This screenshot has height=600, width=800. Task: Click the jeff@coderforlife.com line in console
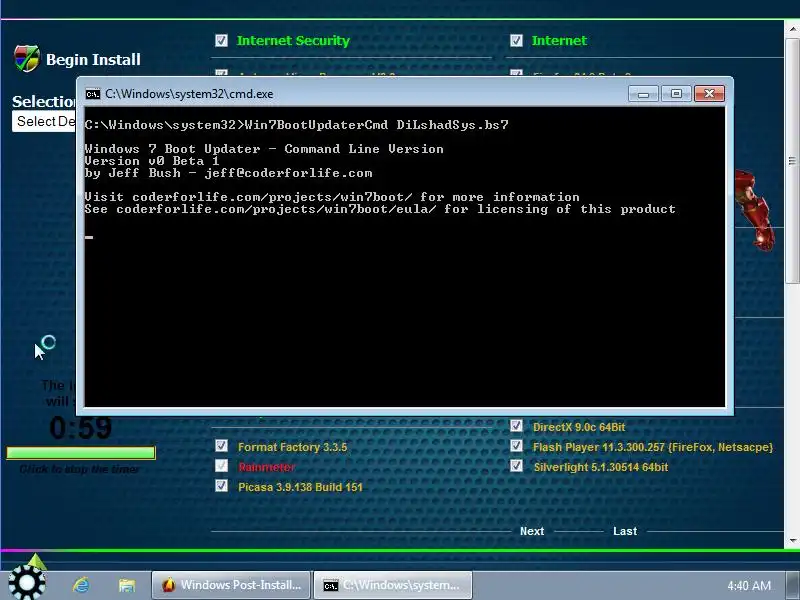229,173
